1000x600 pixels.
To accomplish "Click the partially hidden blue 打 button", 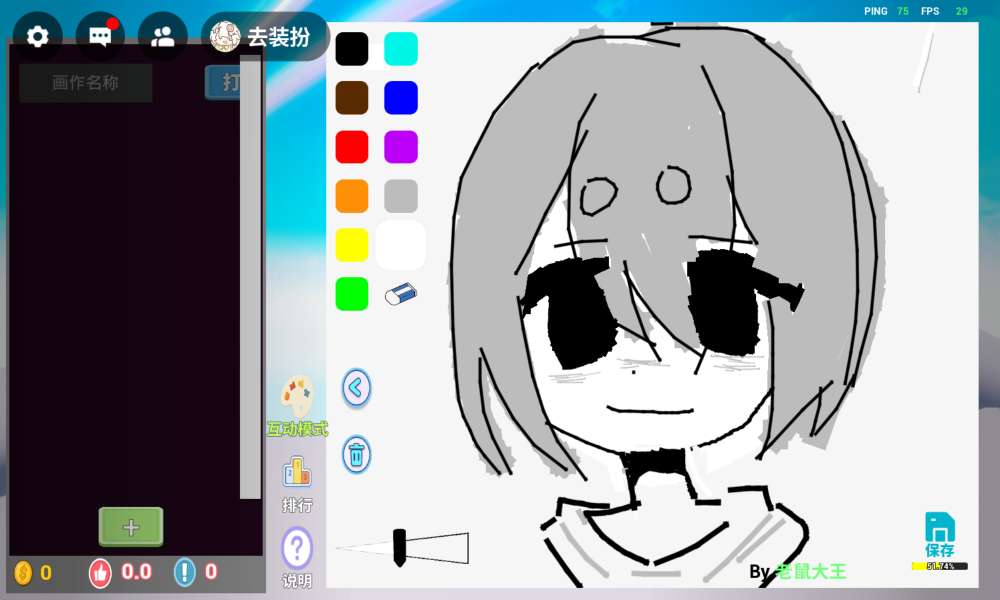I will tap(223, 82).
